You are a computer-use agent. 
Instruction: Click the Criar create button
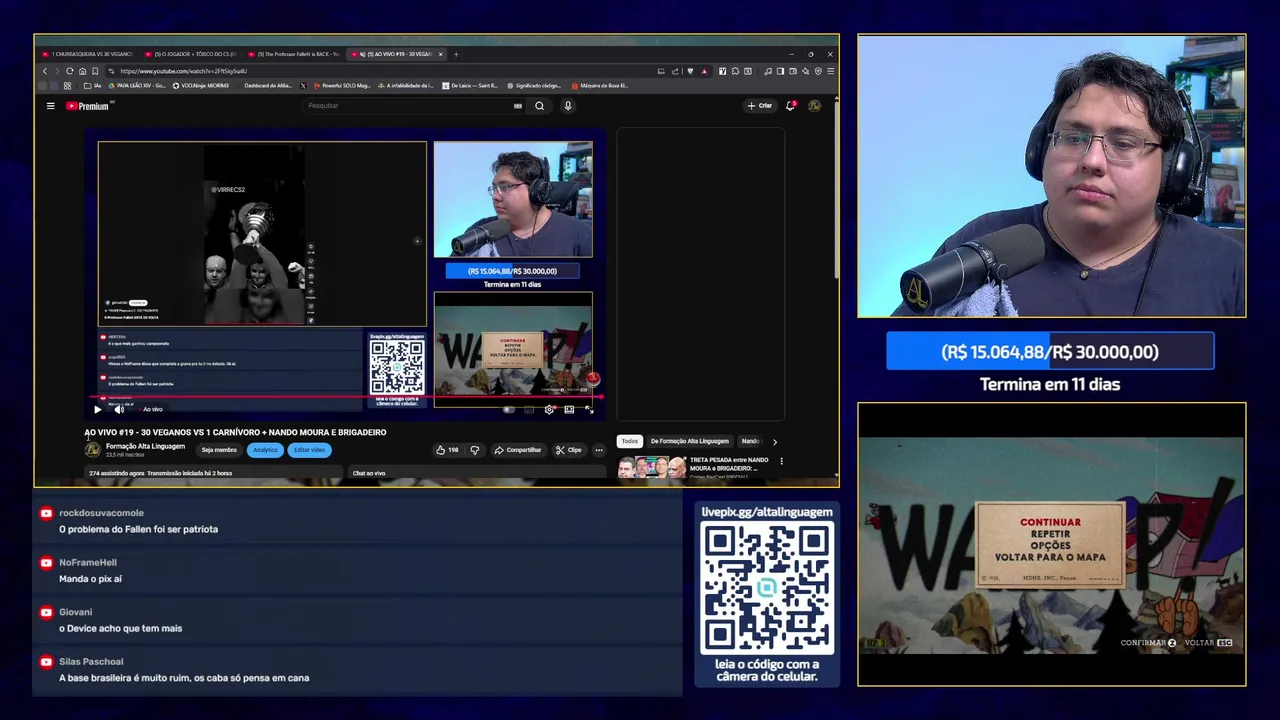coord(760,105)
